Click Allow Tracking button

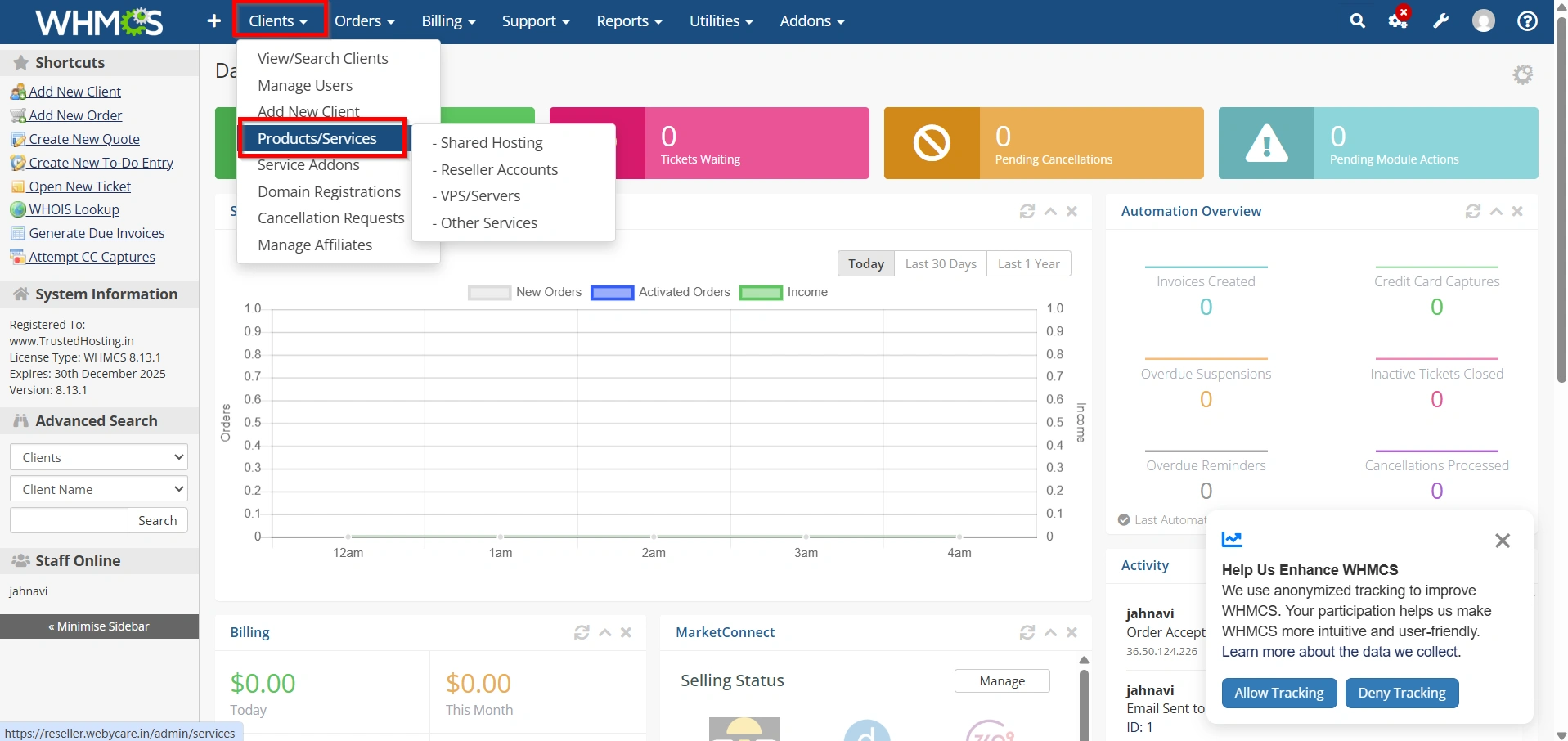point(1279,694)
